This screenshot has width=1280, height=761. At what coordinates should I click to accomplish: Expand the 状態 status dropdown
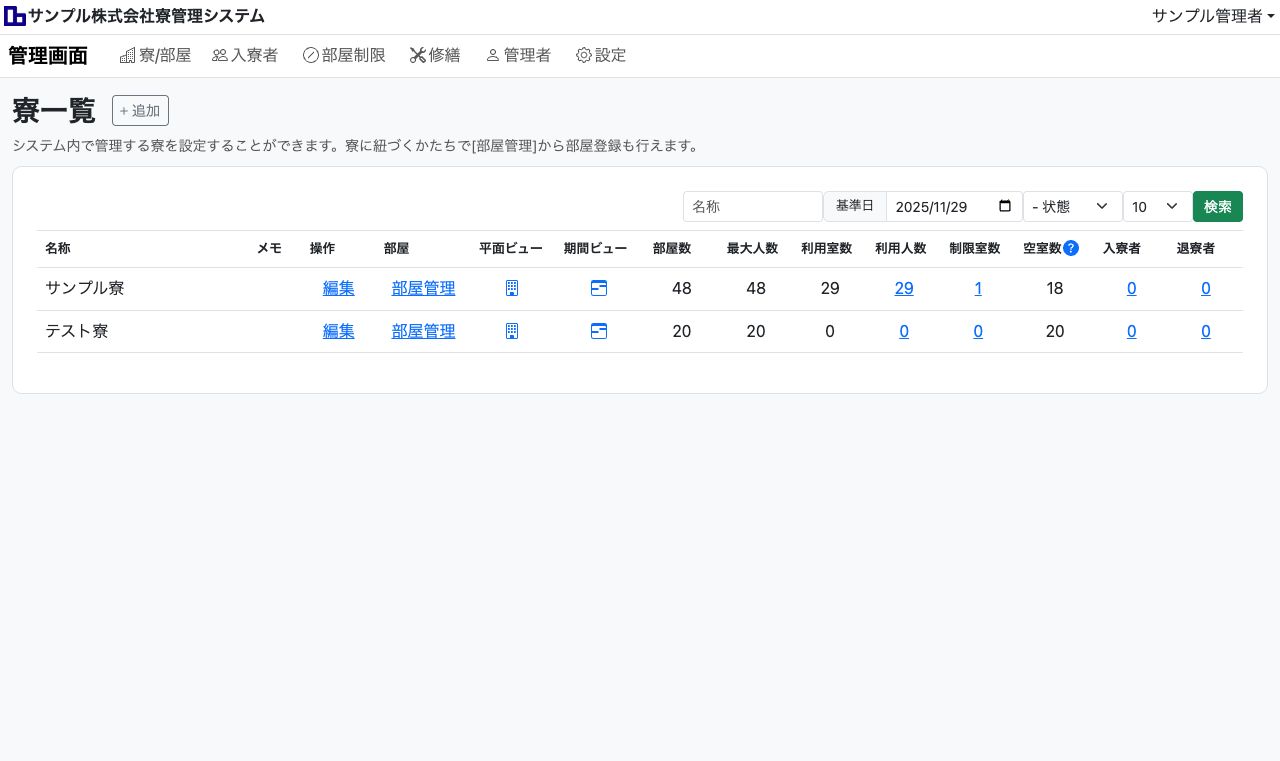[1072, 206]
